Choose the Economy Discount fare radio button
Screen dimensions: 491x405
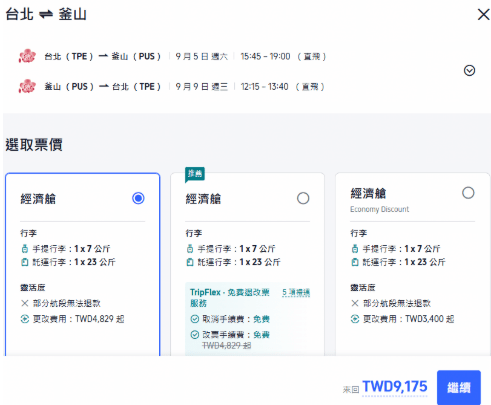(x=468, y=193)
